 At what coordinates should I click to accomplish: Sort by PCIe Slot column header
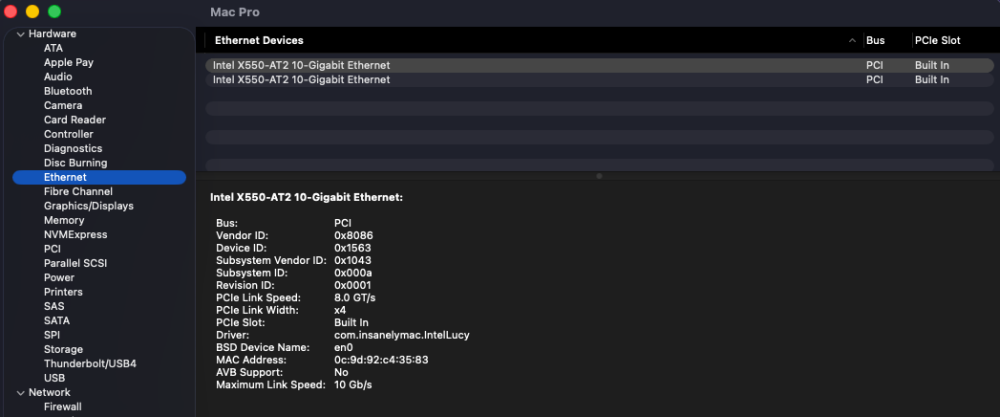(x=938, y=40)
